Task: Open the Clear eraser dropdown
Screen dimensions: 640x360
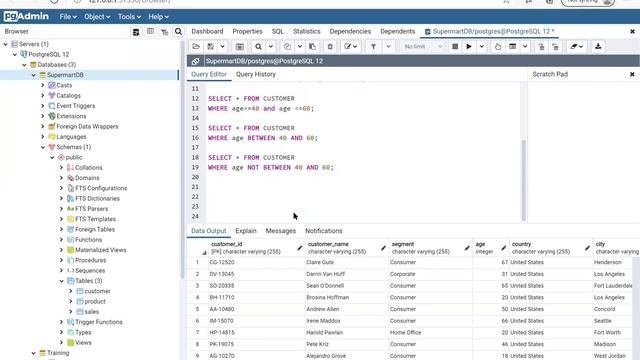Action: (x=576, y=47)
